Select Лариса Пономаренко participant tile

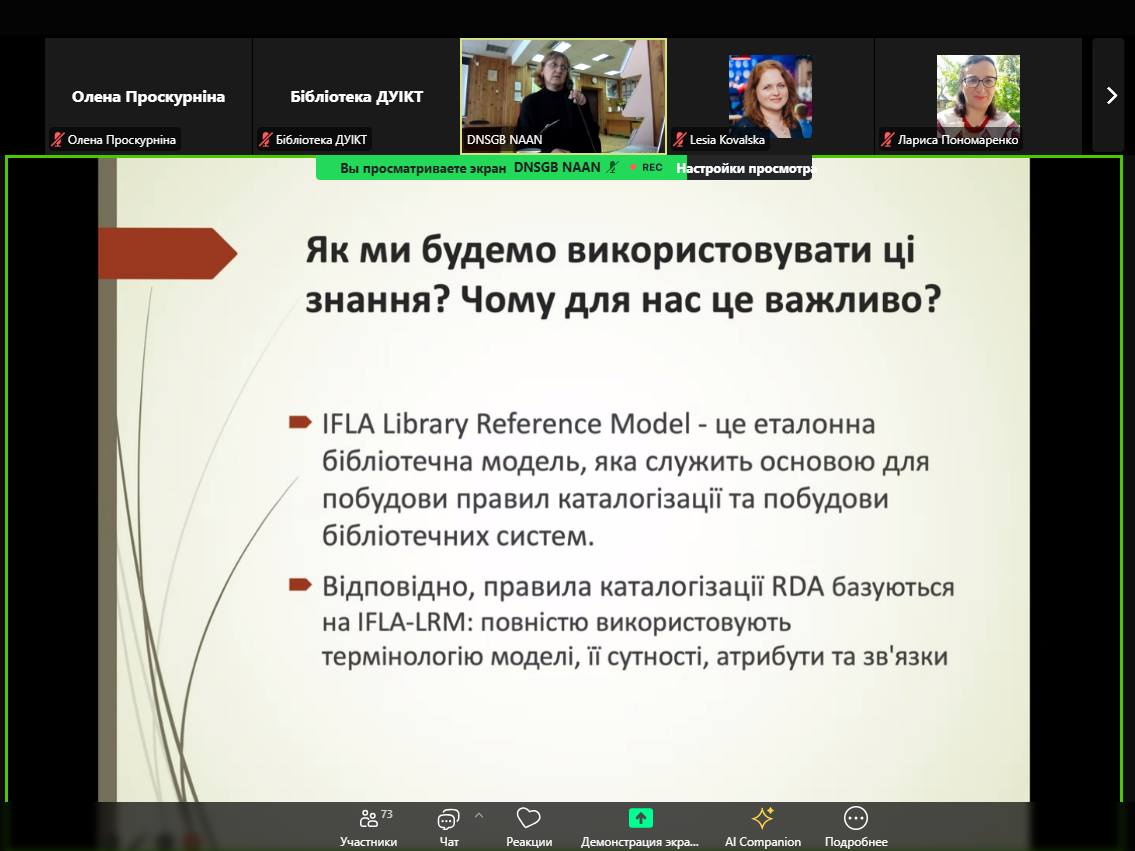click(979, 96)
